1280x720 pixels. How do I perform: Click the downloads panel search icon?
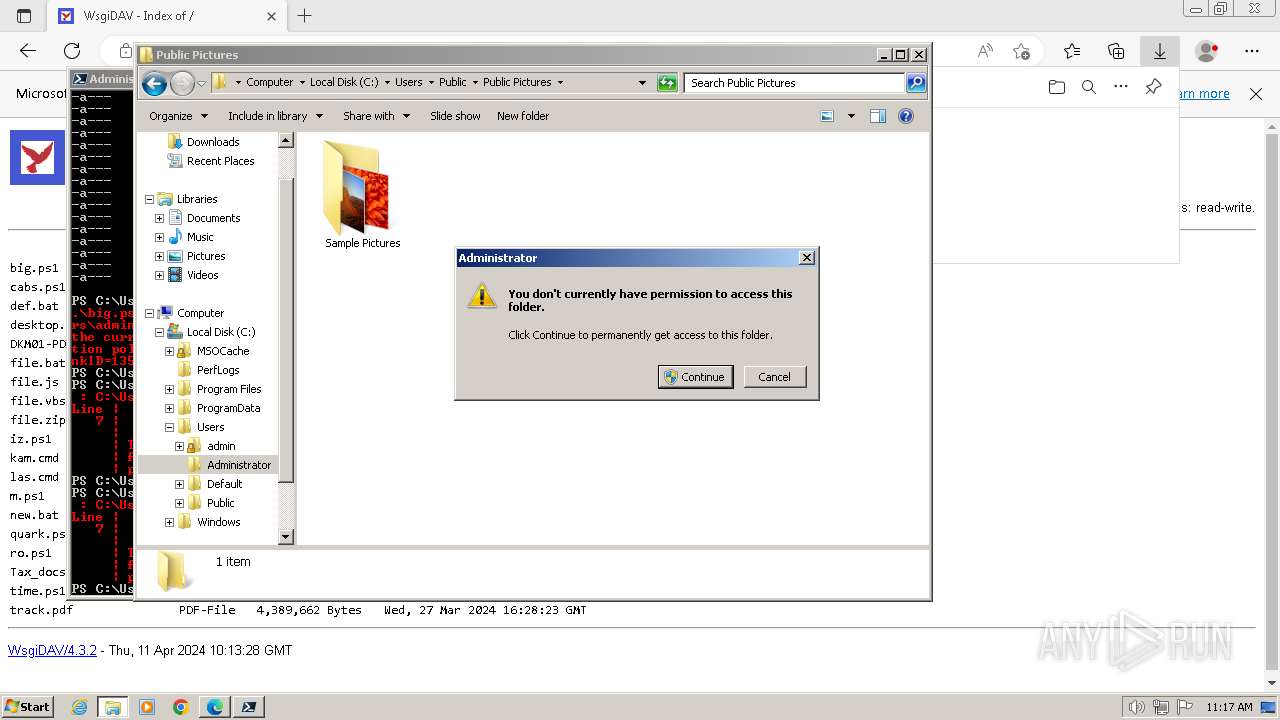click(x=1089, y=87)
